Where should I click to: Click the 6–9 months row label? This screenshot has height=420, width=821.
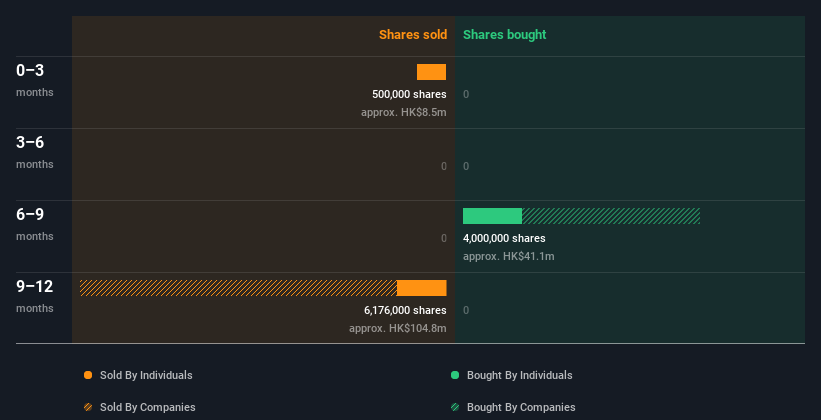point(35,224)
